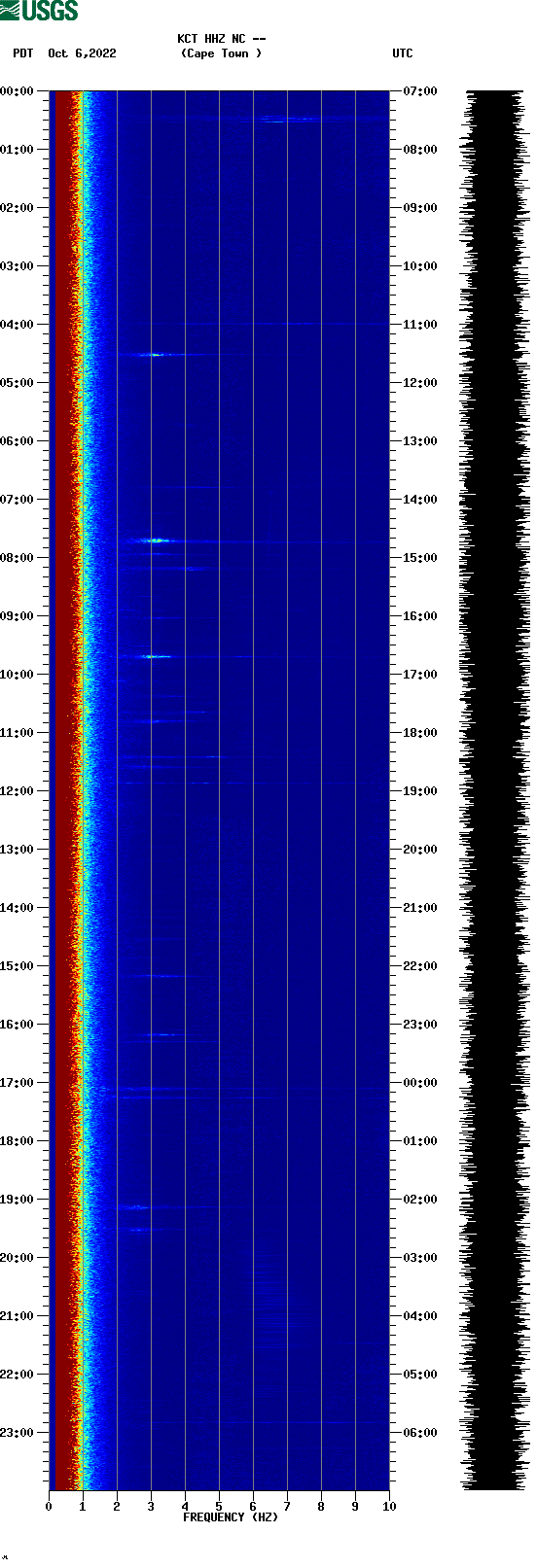Click frequency axis tick '7'
The width and height of the screenshot is (537, 1568).
pyautogui.click(x=287, y=1507)
